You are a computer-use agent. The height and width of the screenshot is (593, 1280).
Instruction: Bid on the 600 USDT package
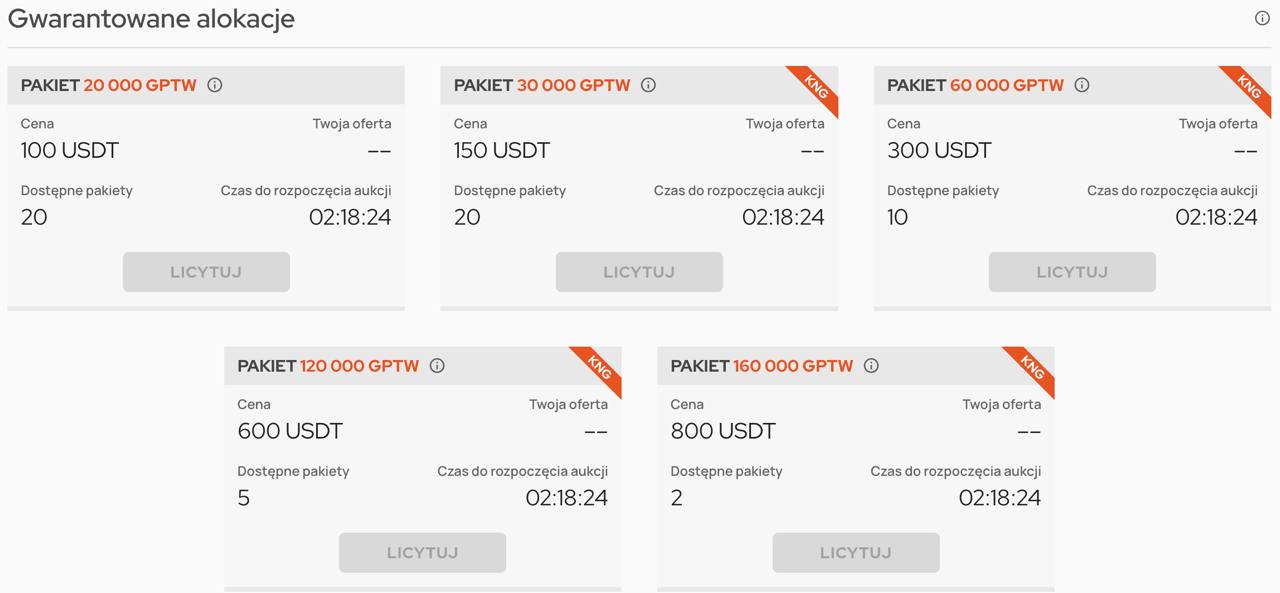pyautogui.click(x=422, y=552)
